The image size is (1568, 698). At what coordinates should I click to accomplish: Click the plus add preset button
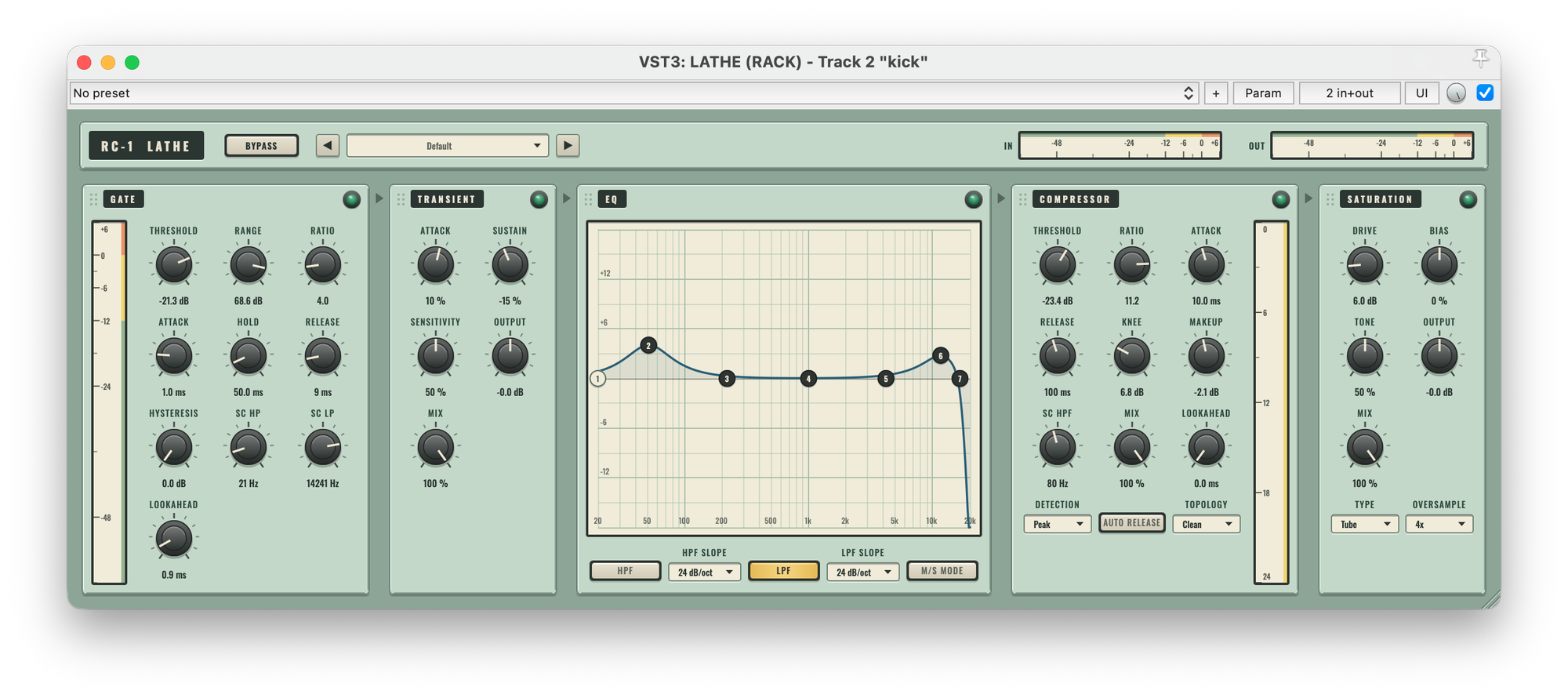(x=1216, y=93)
